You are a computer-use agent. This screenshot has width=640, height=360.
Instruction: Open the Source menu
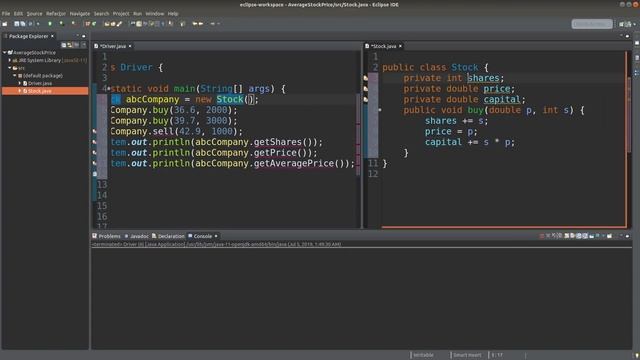click(x=34, y=13)
